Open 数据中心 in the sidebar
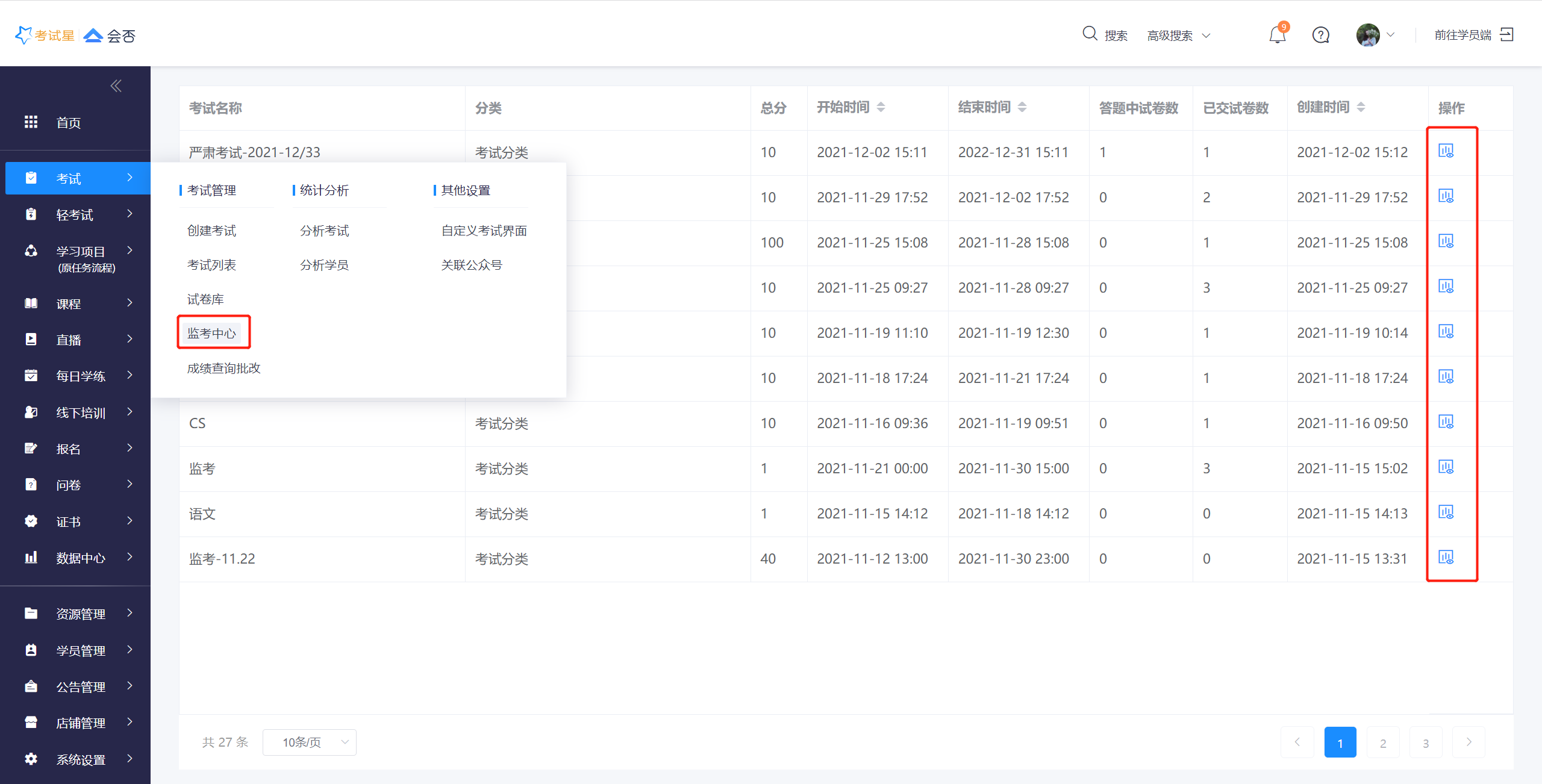This screenshot has width=1542, height=784. (x=80, y=558)
